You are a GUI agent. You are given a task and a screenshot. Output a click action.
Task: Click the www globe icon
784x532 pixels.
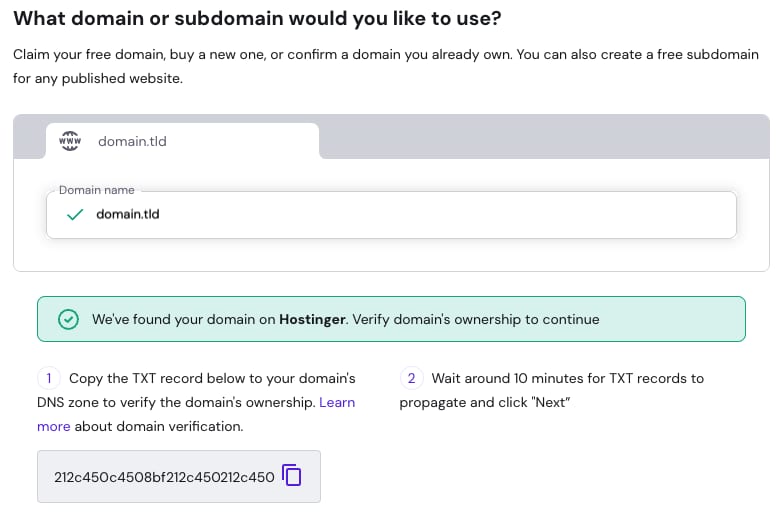71,141
